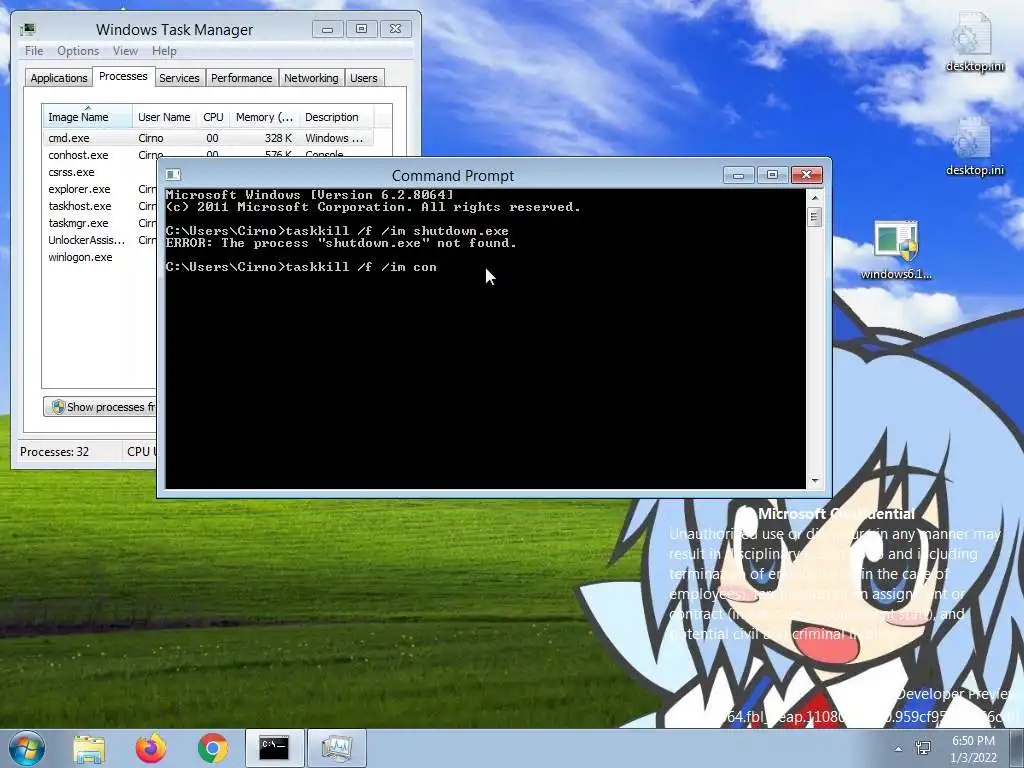1024x768 pixels.
Task: Select the taskhost.exe process row
Action: click(100, 206)
